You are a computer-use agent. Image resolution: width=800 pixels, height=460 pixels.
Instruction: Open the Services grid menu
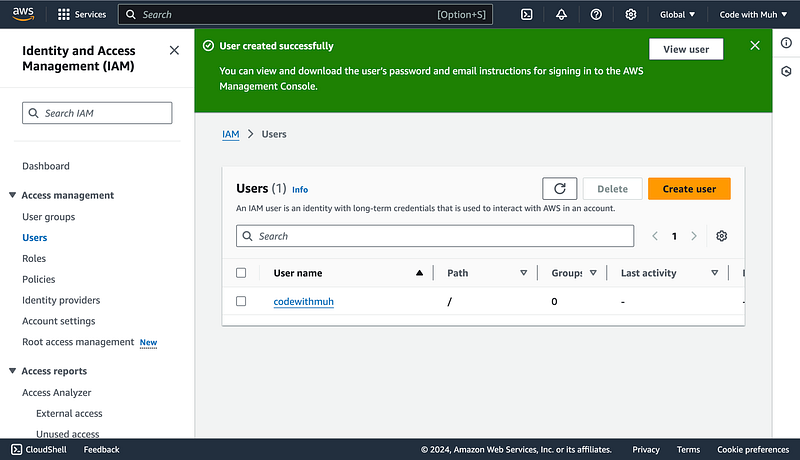(82, 14)
